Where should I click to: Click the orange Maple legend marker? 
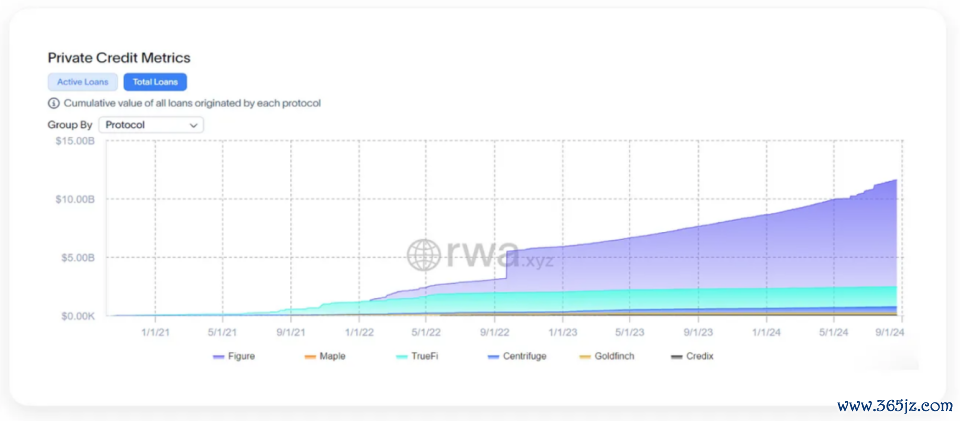pos(311,356)
